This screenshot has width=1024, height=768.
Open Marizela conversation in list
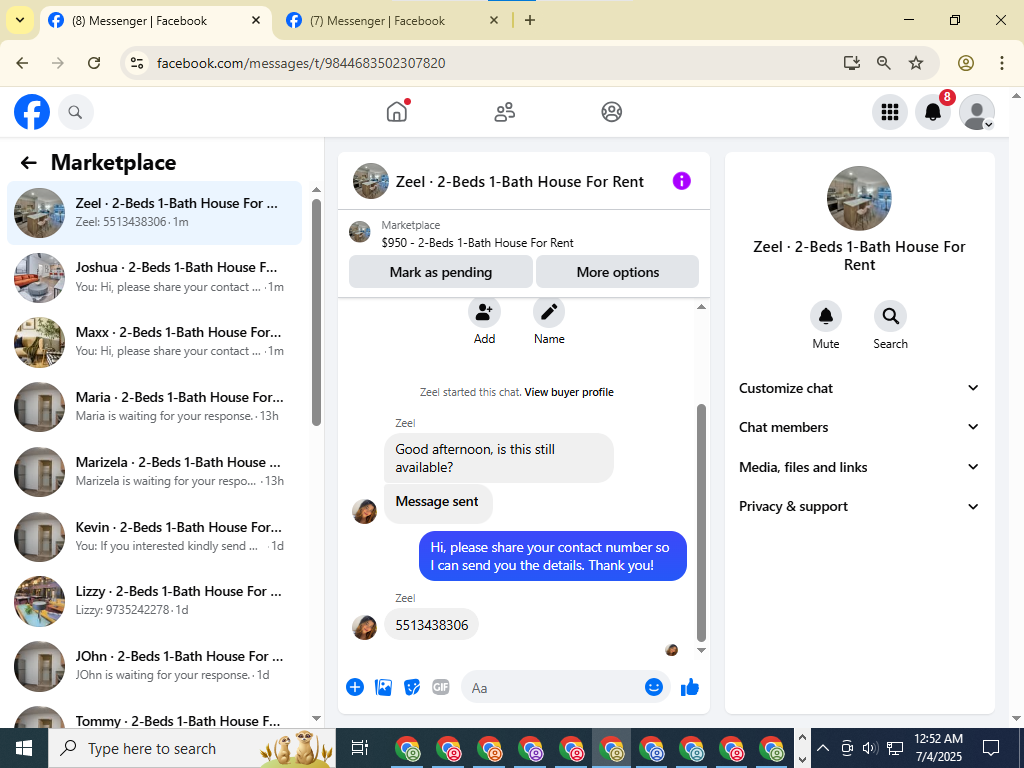click(154, 472)
